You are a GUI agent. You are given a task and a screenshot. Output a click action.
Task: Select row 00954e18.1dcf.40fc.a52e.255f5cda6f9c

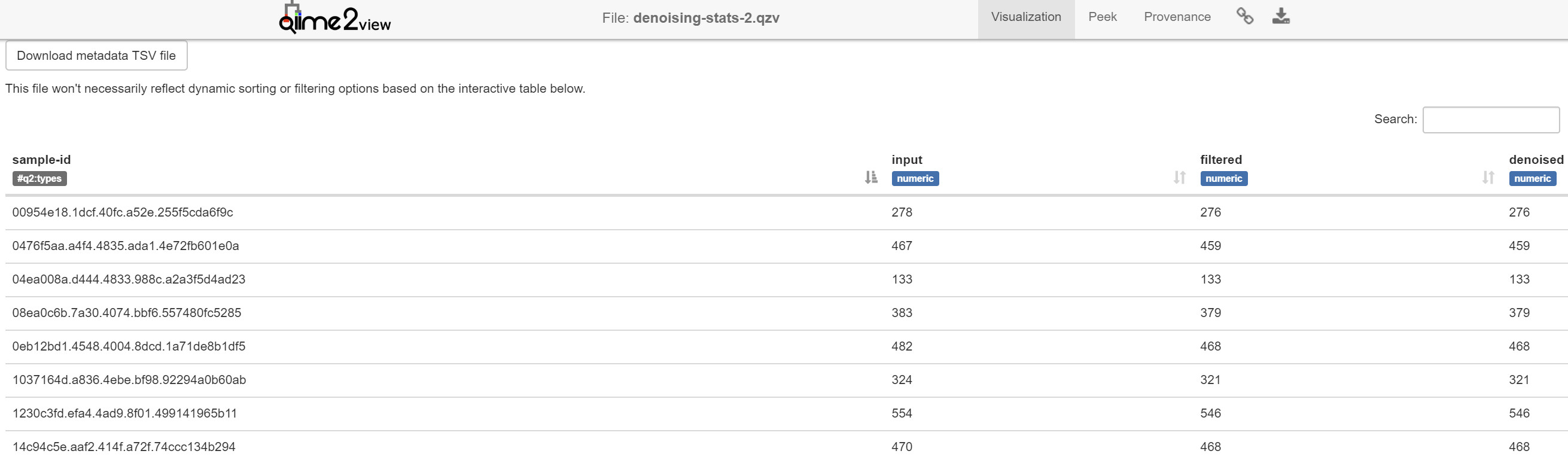[787, 212]
